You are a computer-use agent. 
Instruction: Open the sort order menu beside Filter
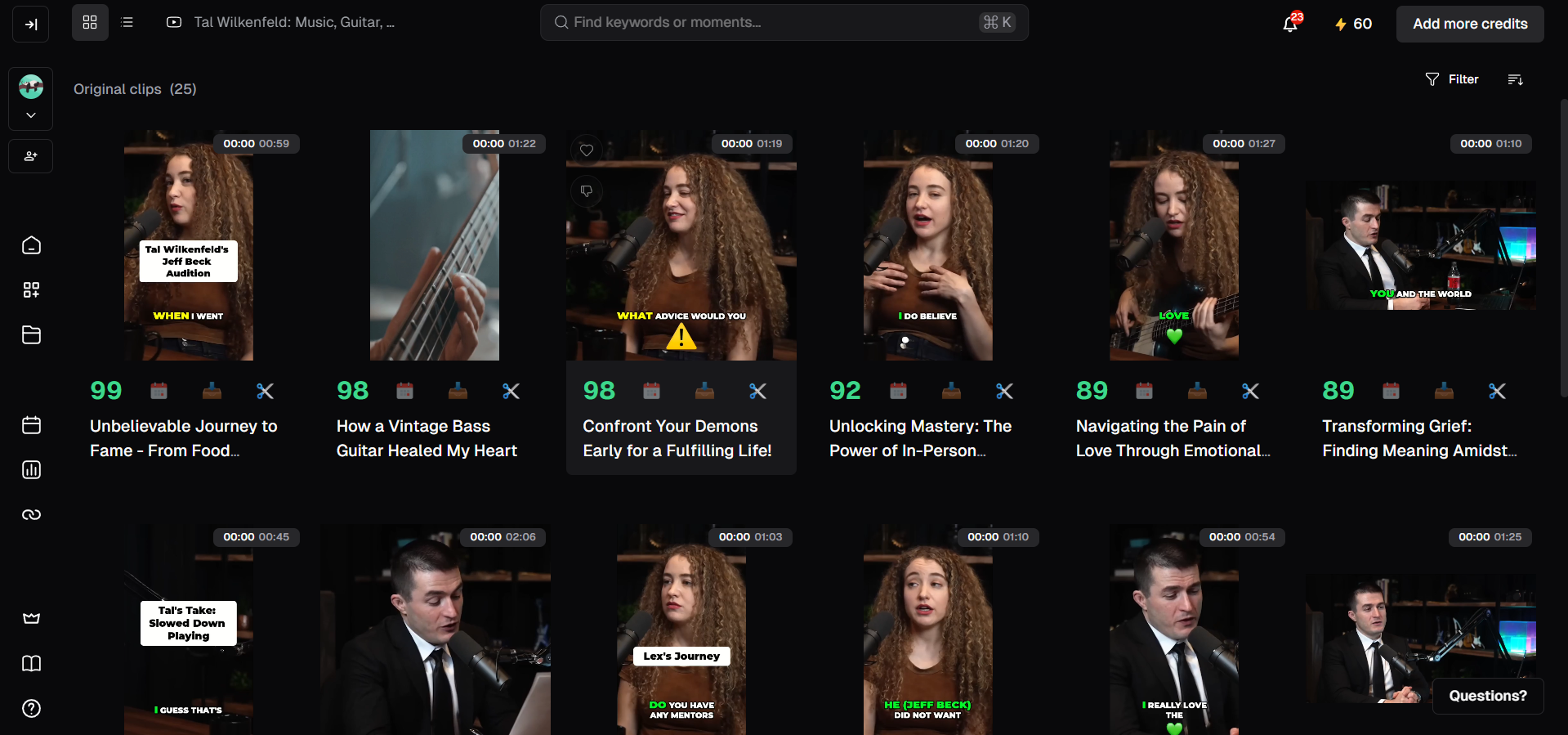[x=1515, y=79]
